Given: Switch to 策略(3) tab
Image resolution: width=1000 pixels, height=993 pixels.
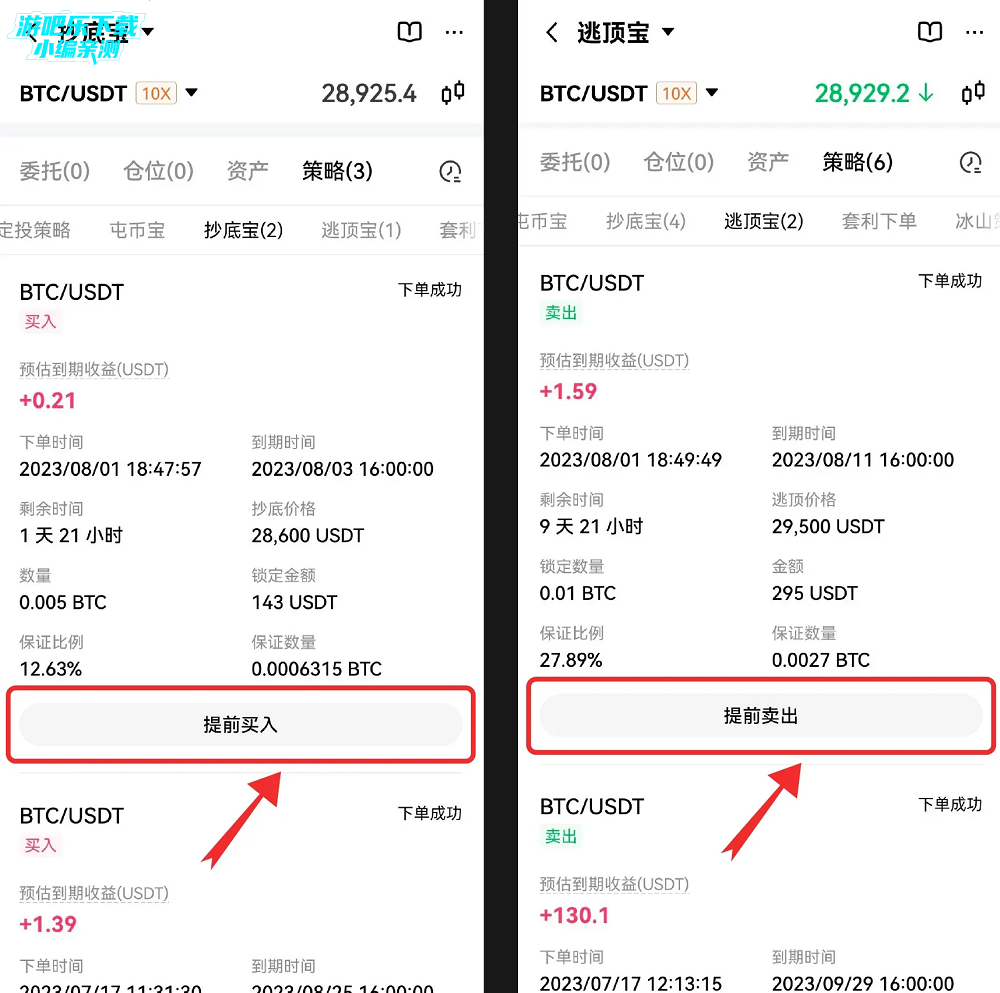Looking at the screenshot, I should tap(337, 171).
